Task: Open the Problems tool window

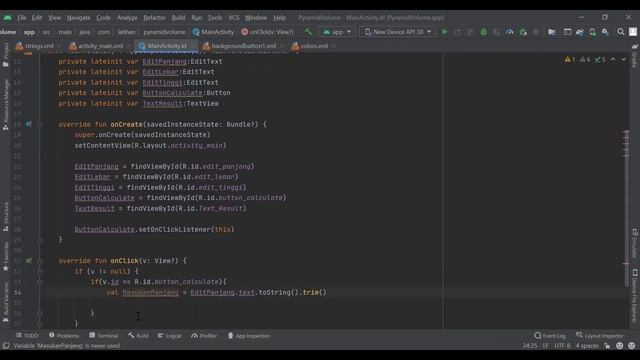Action: [64, 336]
